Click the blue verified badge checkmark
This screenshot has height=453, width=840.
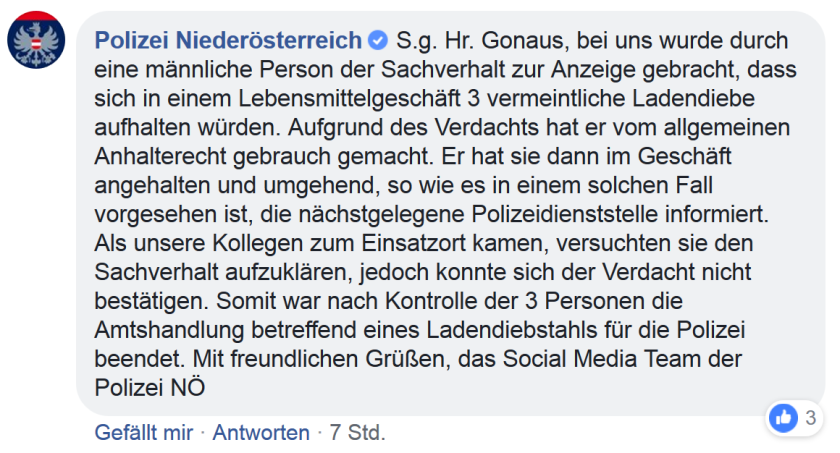click(x=378, y=41)
